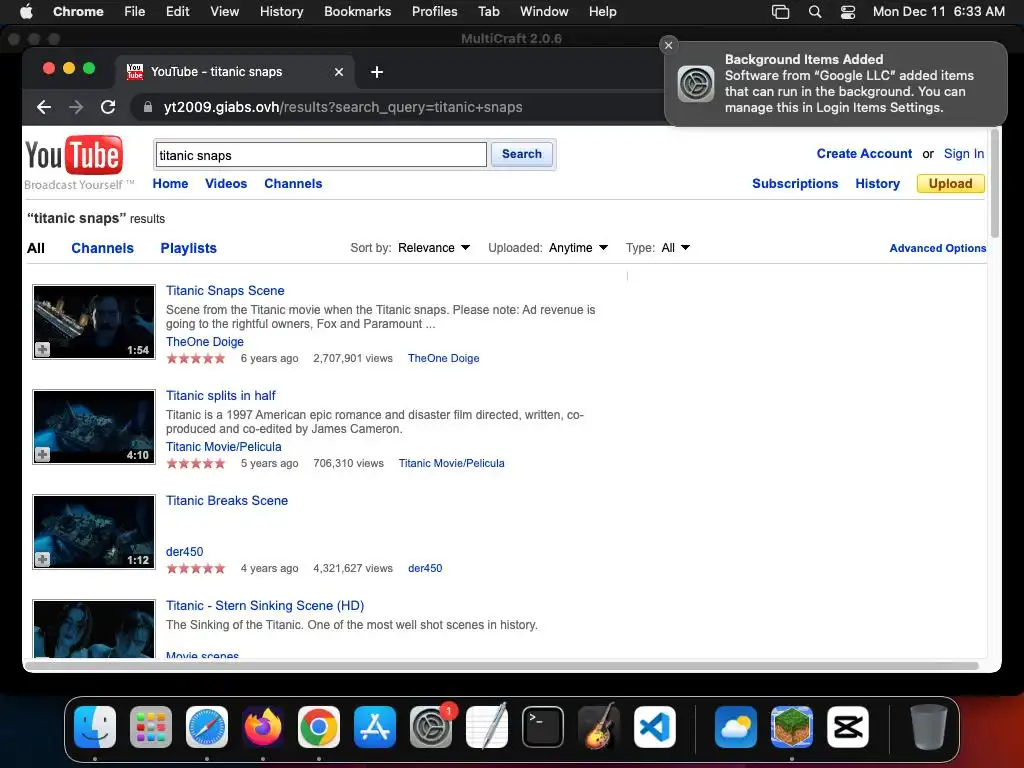
Task: Launch Terminal from the dock
Action: tap(543, 727)
